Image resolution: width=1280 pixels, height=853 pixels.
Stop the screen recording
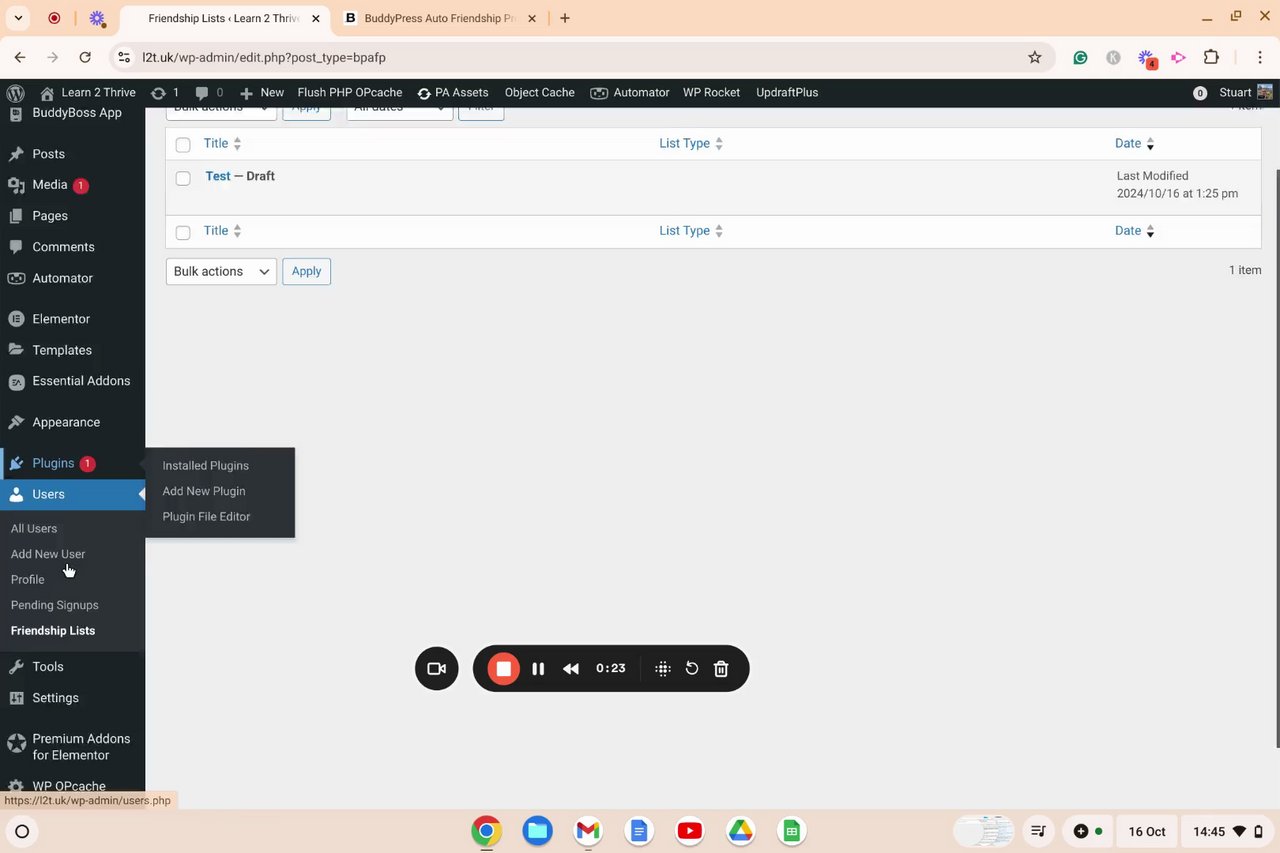coord(504,669)
